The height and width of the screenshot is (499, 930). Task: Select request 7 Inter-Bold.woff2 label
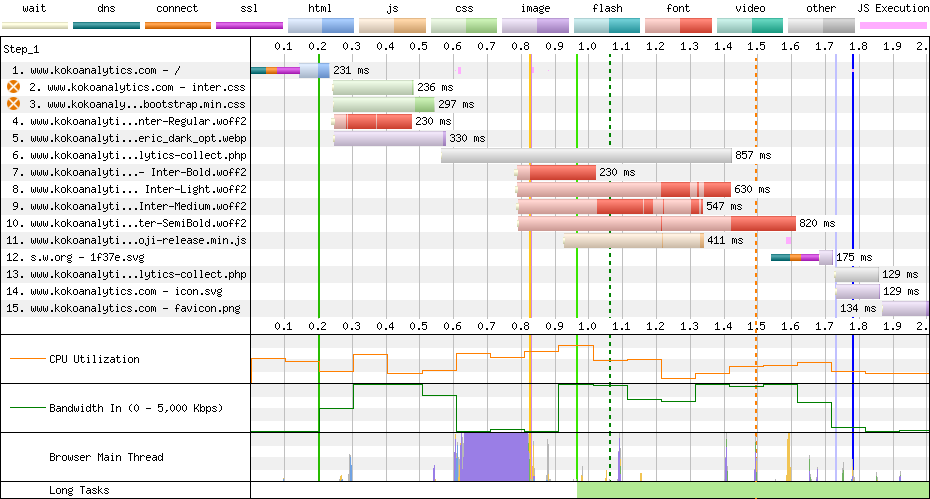pos(129,172)
